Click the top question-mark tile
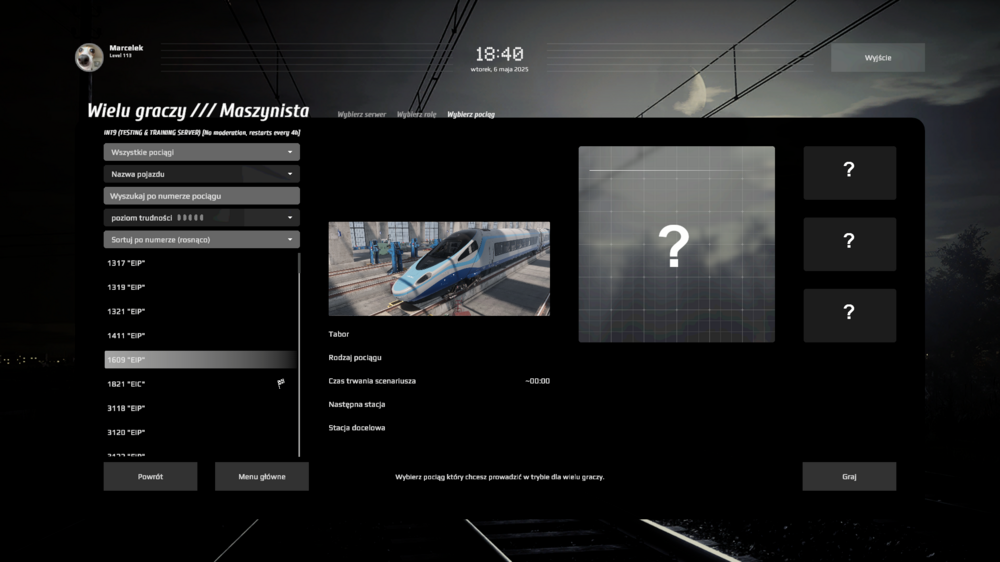The image size is (1000, 562). 849,173
